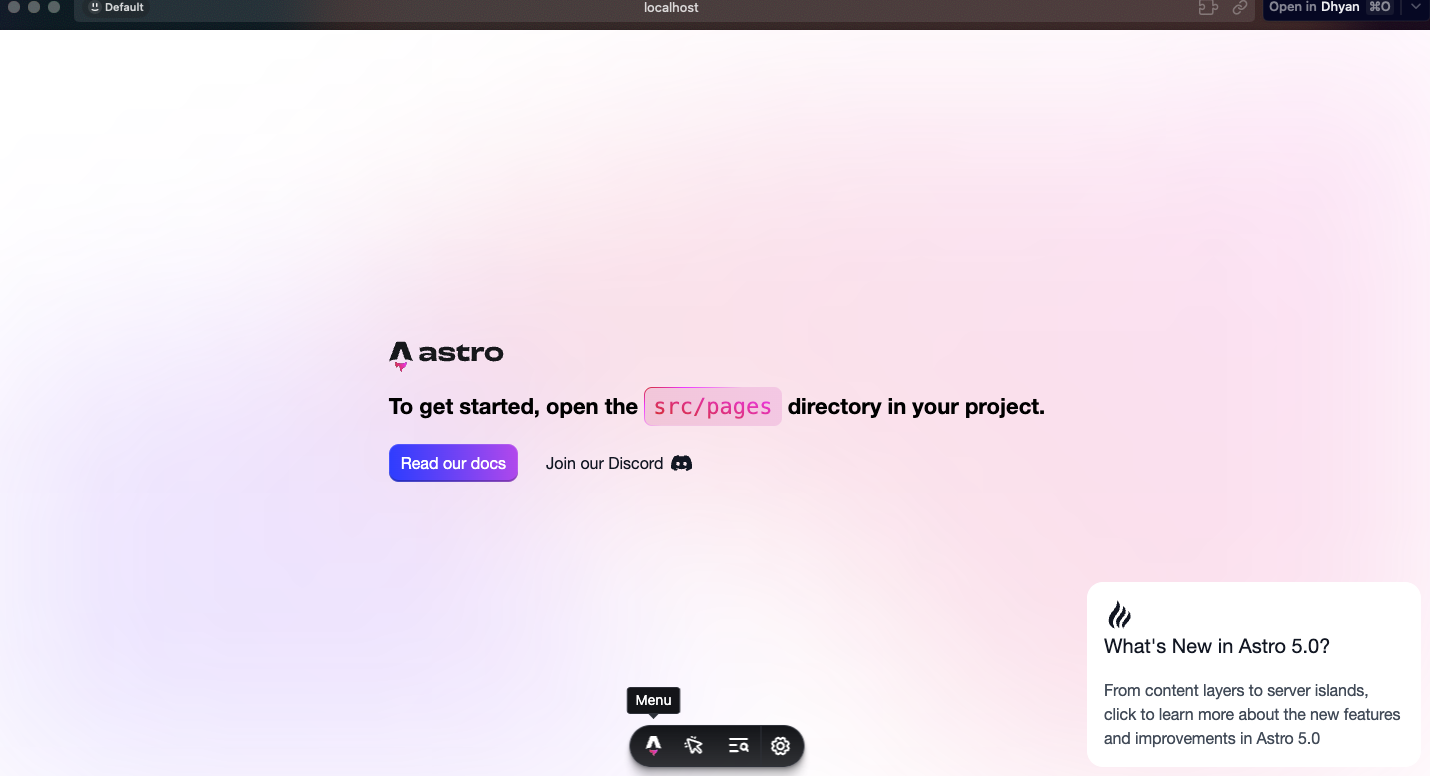Click the Open in Dhyan button
1430x776 pixels.
(1330, 8)
